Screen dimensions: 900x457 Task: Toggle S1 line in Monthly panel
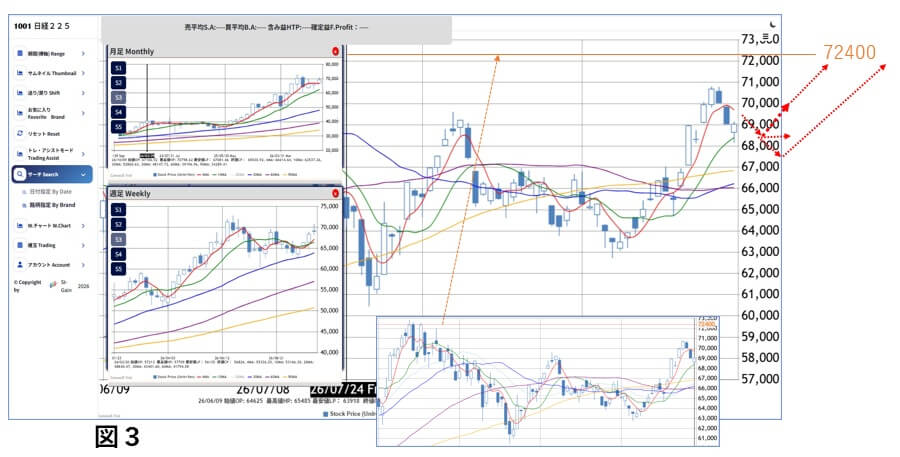pyautogui.click(x=118, y=68)
